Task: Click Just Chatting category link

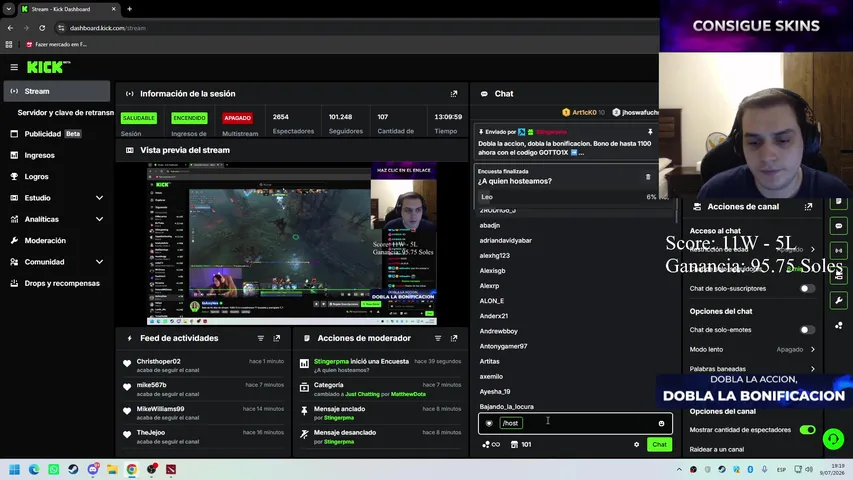Action: tap(362, 394)
